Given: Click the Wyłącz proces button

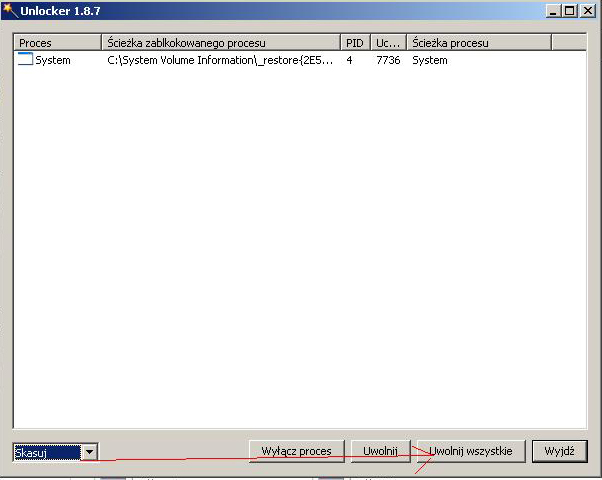Looking at the screenshot, I should click(x=296, y=451).
